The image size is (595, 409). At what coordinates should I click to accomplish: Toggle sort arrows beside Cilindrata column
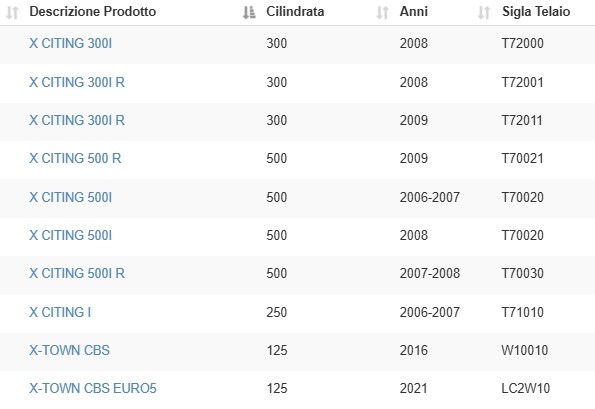[382, 13]
